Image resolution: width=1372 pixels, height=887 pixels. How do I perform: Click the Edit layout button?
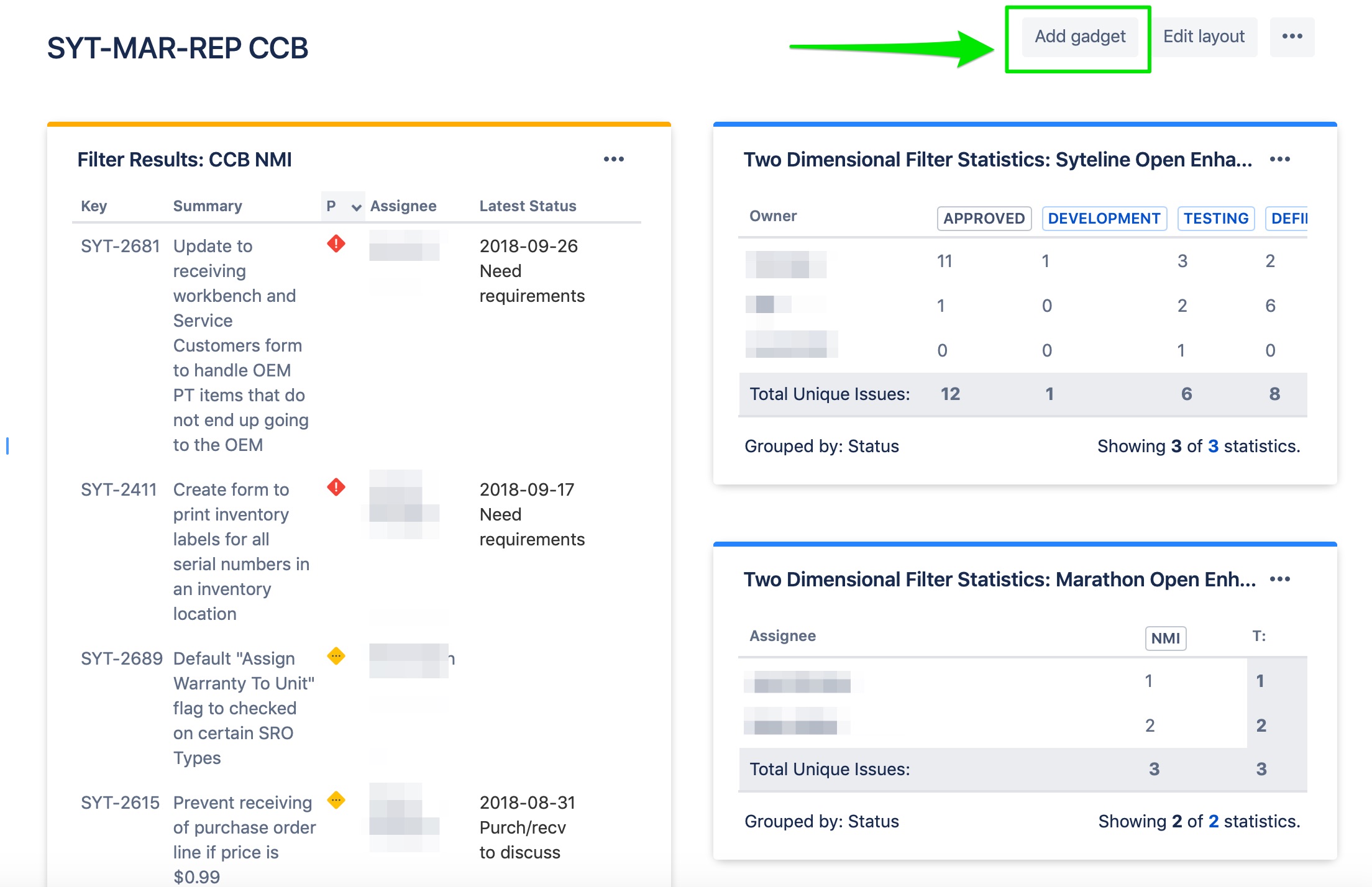(1204, 37)
